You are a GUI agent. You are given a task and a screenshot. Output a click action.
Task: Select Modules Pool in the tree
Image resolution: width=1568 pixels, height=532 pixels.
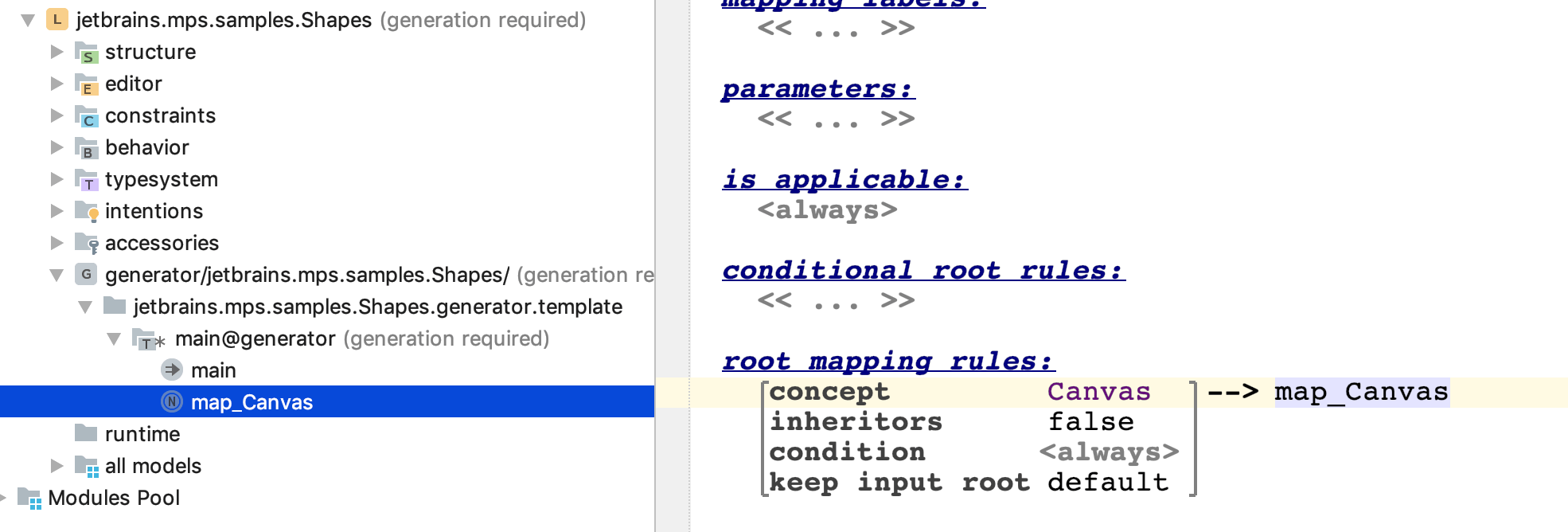point(114,498)
